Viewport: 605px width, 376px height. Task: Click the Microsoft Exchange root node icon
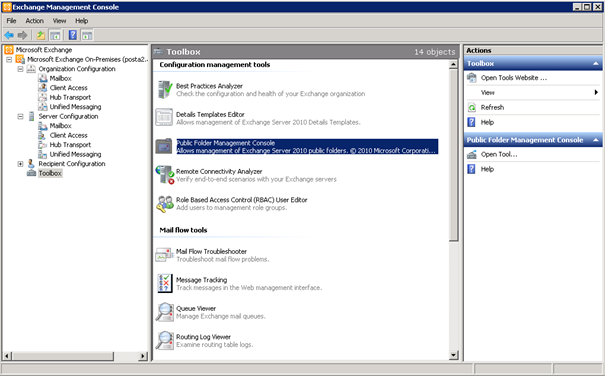click(9, 50)
